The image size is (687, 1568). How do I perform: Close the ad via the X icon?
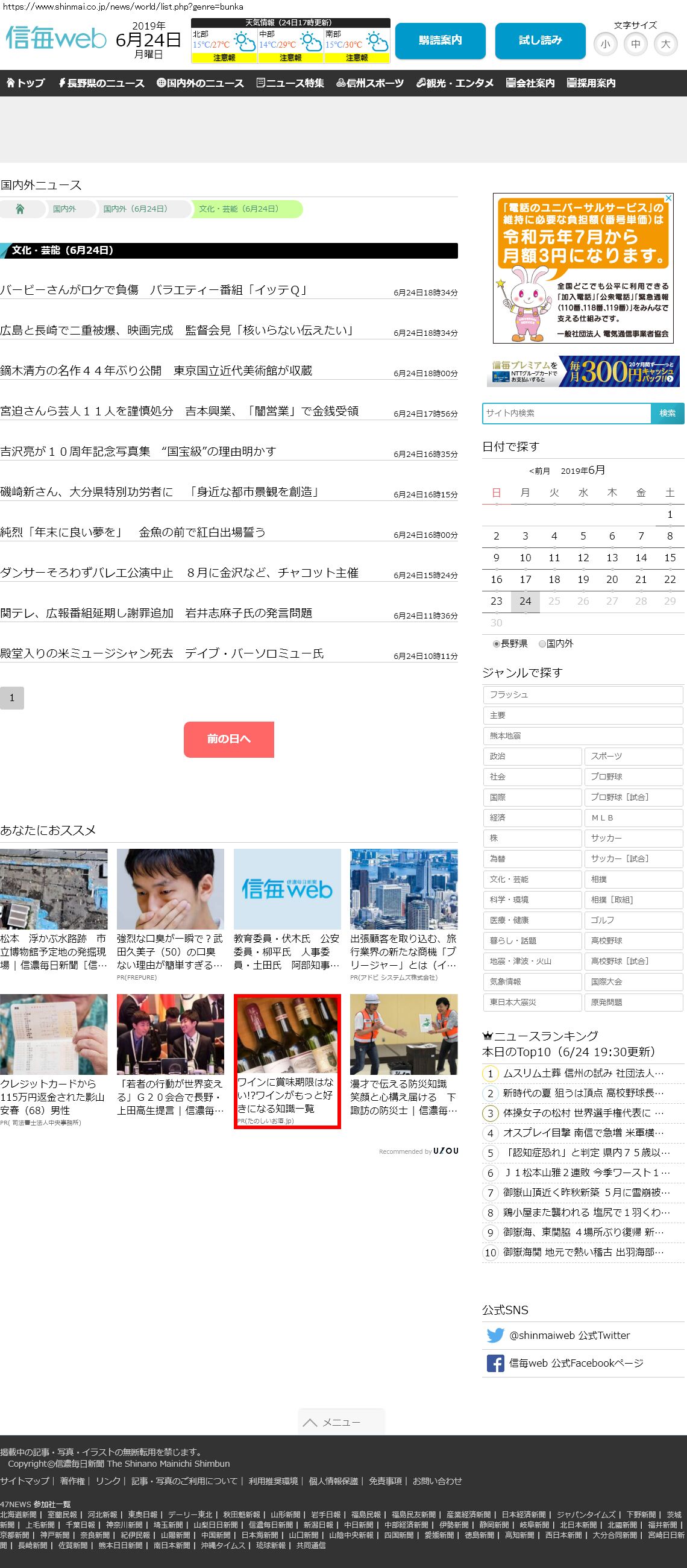tap(668, 198)
